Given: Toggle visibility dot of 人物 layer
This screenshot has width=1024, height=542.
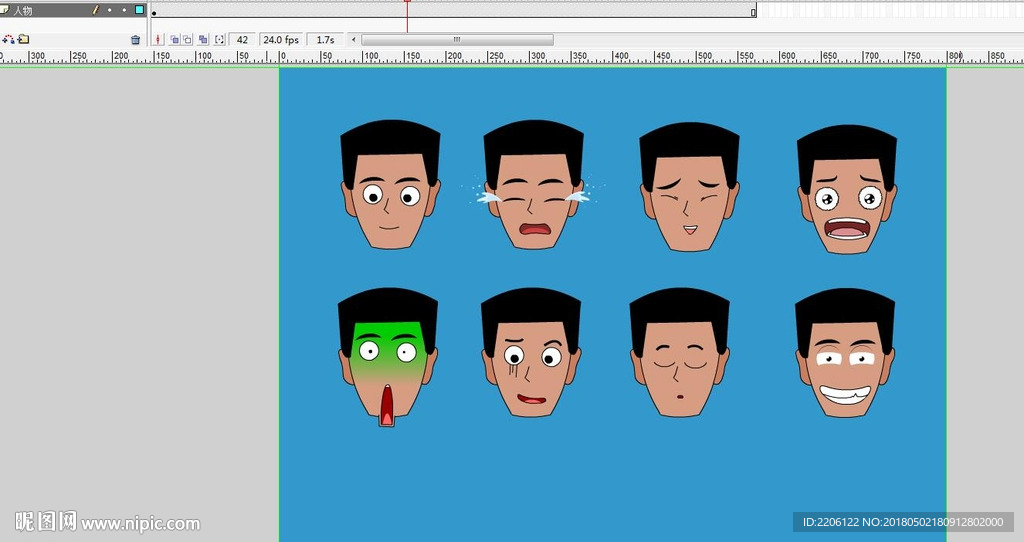Looking at the screenshot, I should coord(110,10).
